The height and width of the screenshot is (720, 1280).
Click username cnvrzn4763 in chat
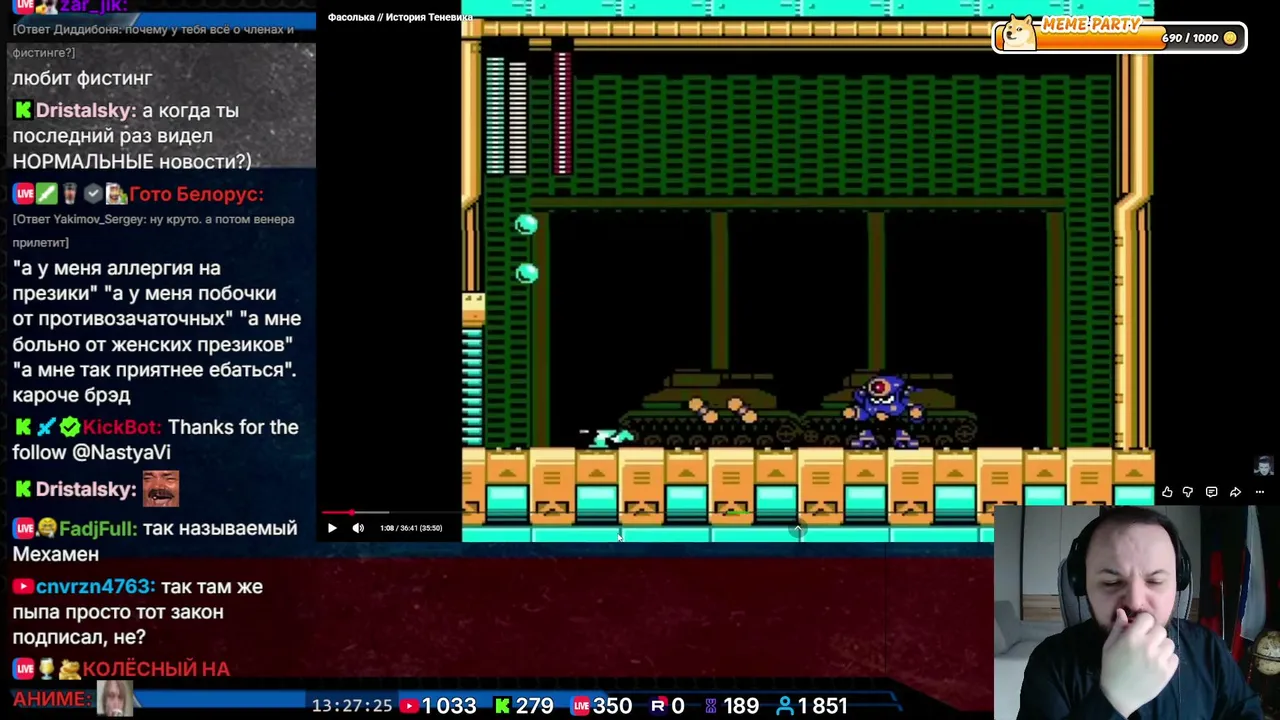point(95,587)
